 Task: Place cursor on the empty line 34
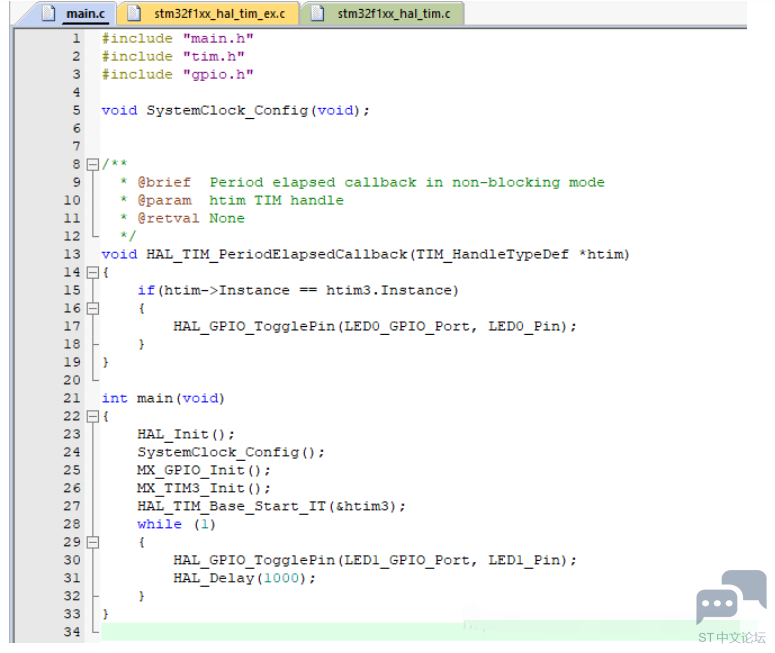(x=300, y=632)
